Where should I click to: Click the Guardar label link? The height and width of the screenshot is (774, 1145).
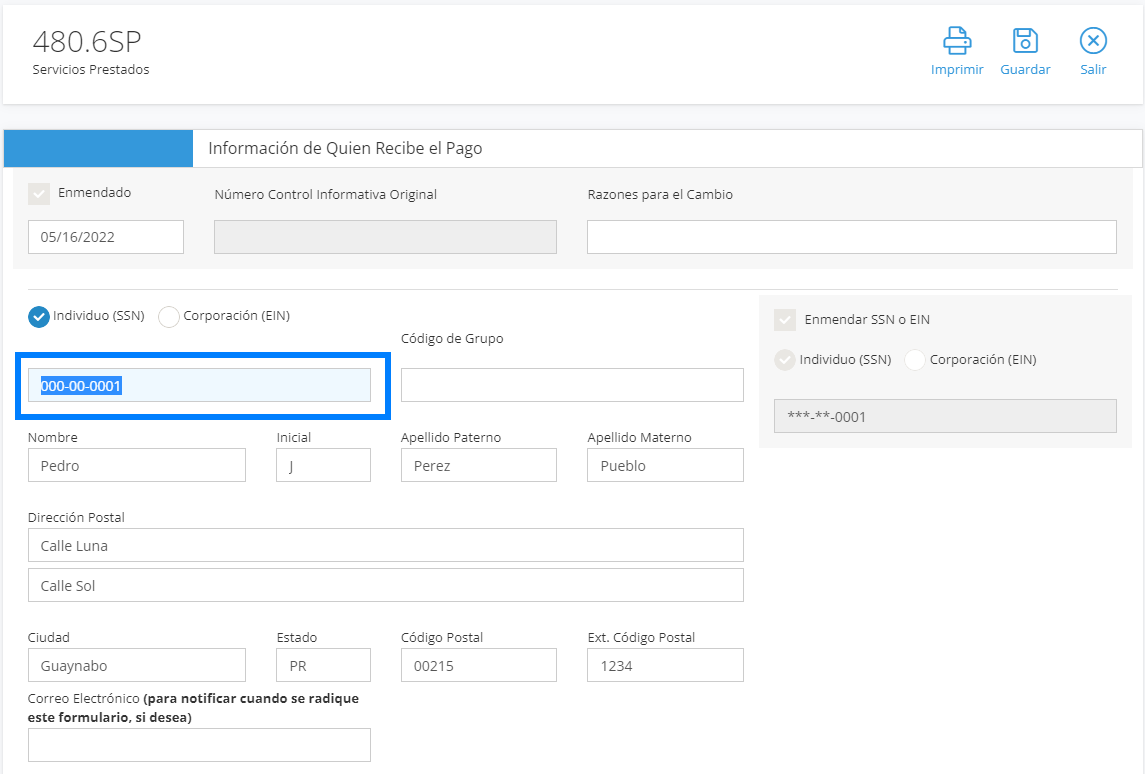1025,69
